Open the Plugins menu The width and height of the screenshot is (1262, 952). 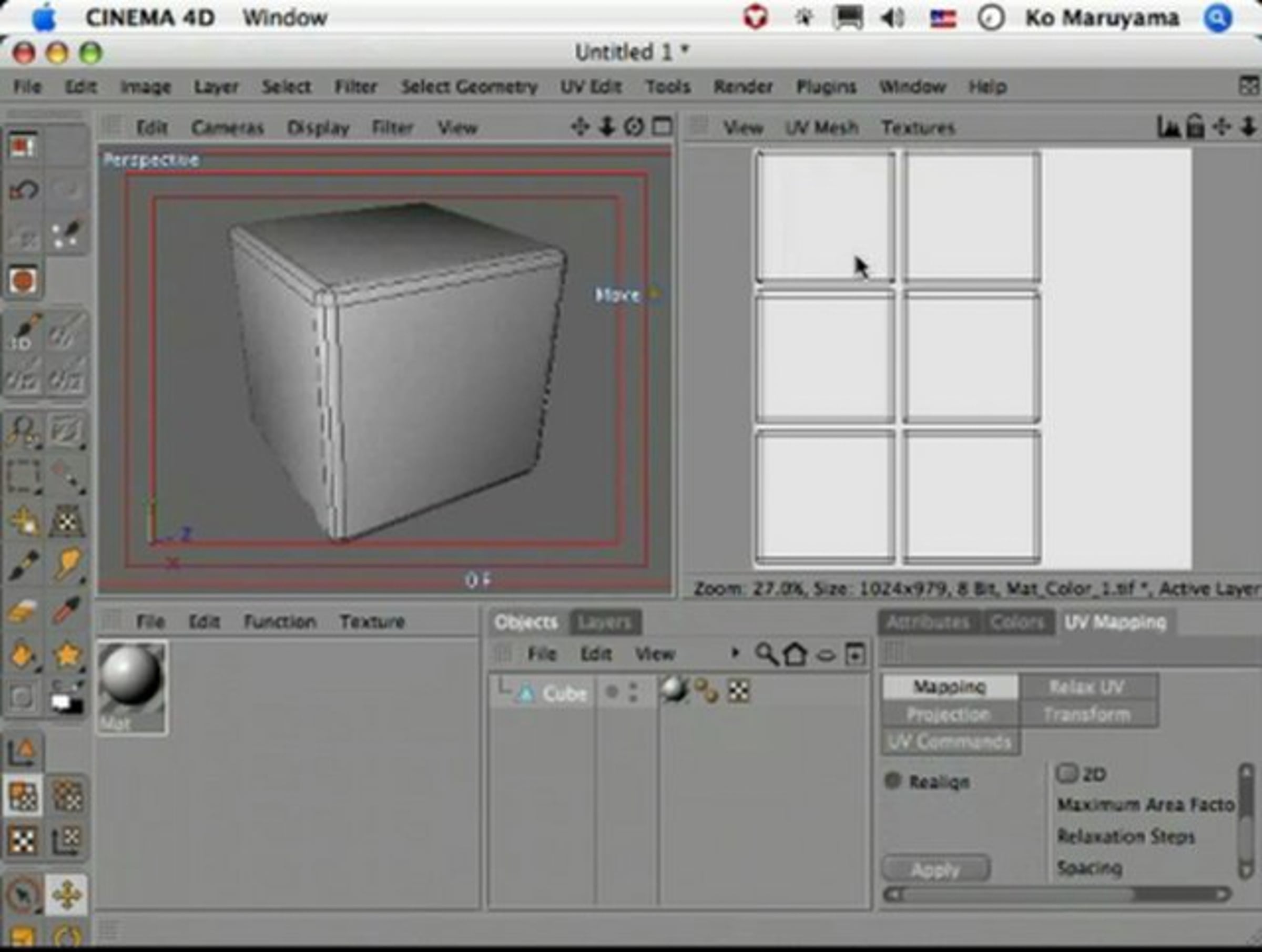(826, 87)
